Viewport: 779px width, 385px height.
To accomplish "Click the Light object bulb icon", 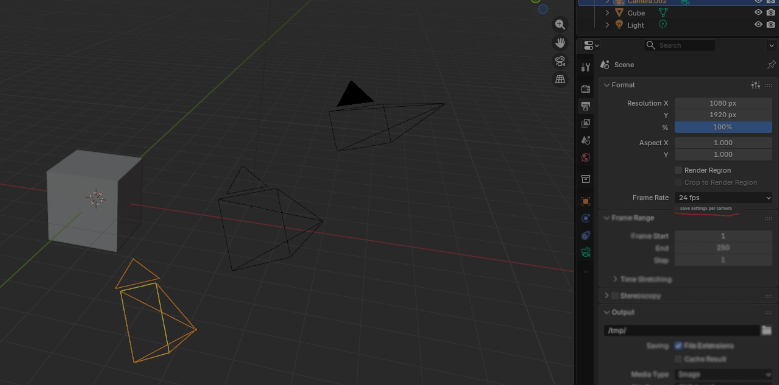I will click(619, 25).
